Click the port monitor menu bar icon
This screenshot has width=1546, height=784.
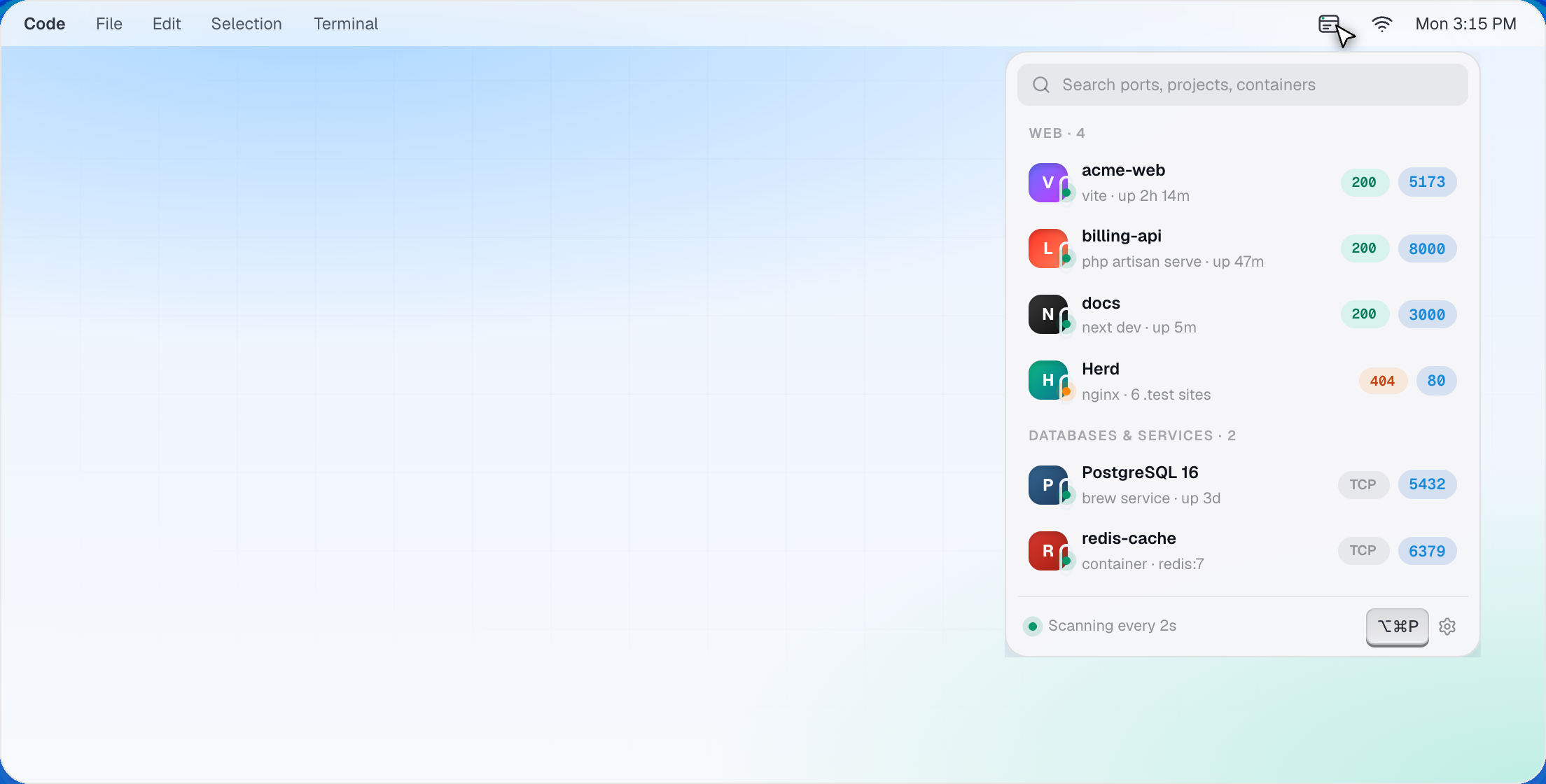point(1329,24)
